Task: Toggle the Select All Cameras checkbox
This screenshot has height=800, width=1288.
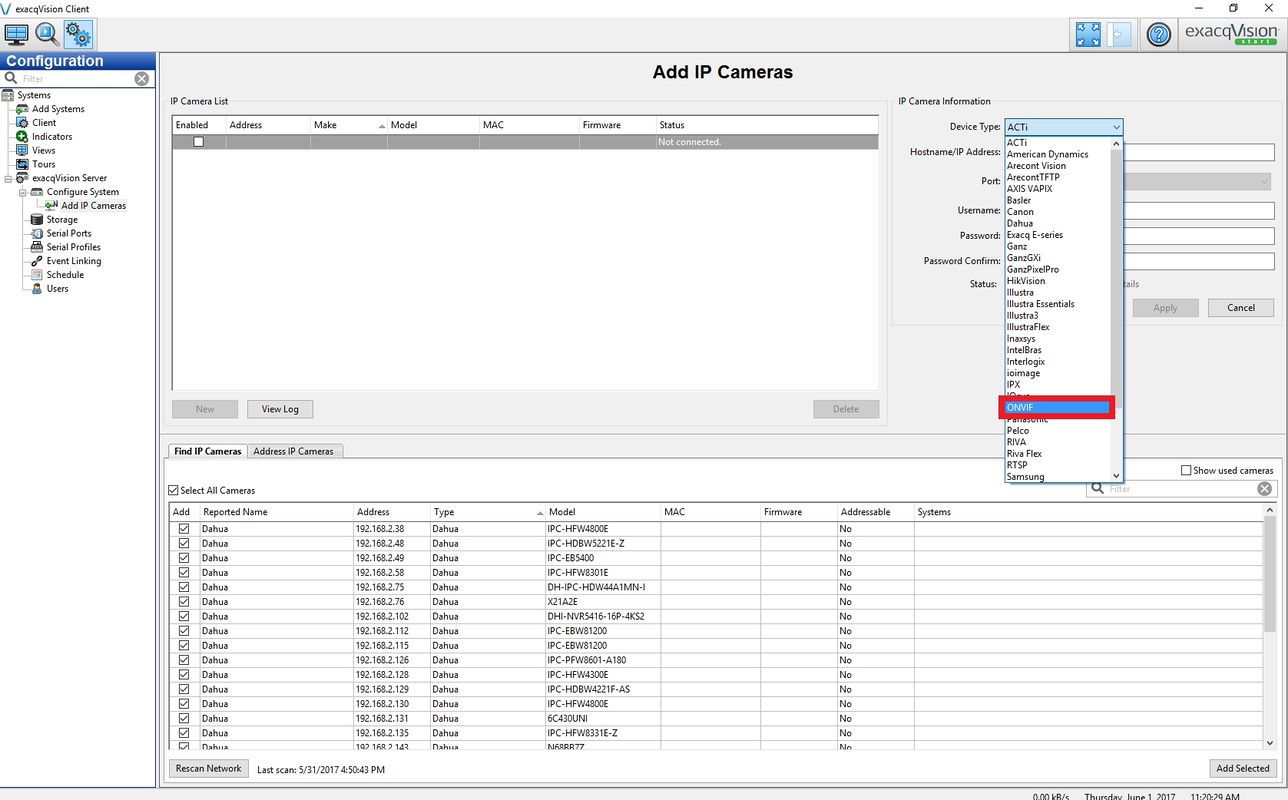Action: pos(174,491)
